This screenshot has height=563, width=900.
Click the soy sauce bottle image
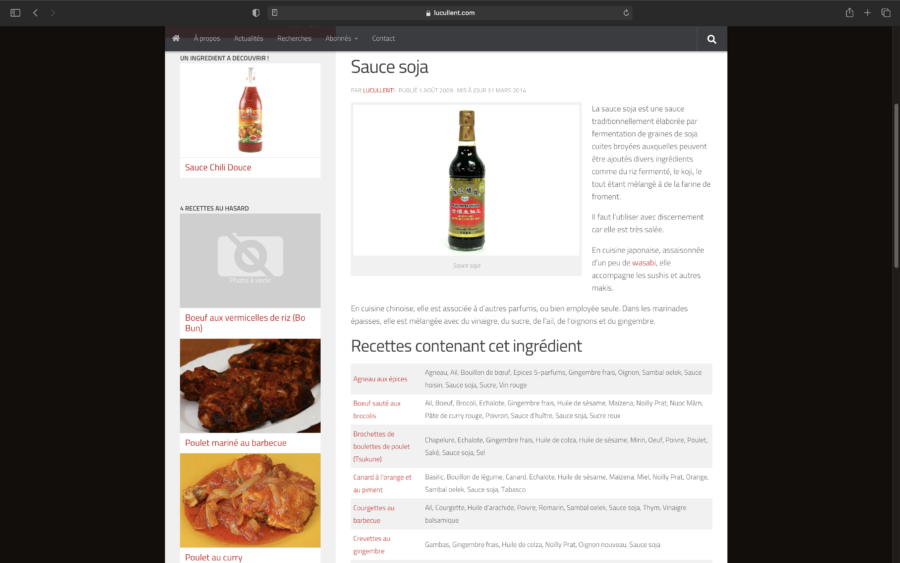[x=466, y=180]
